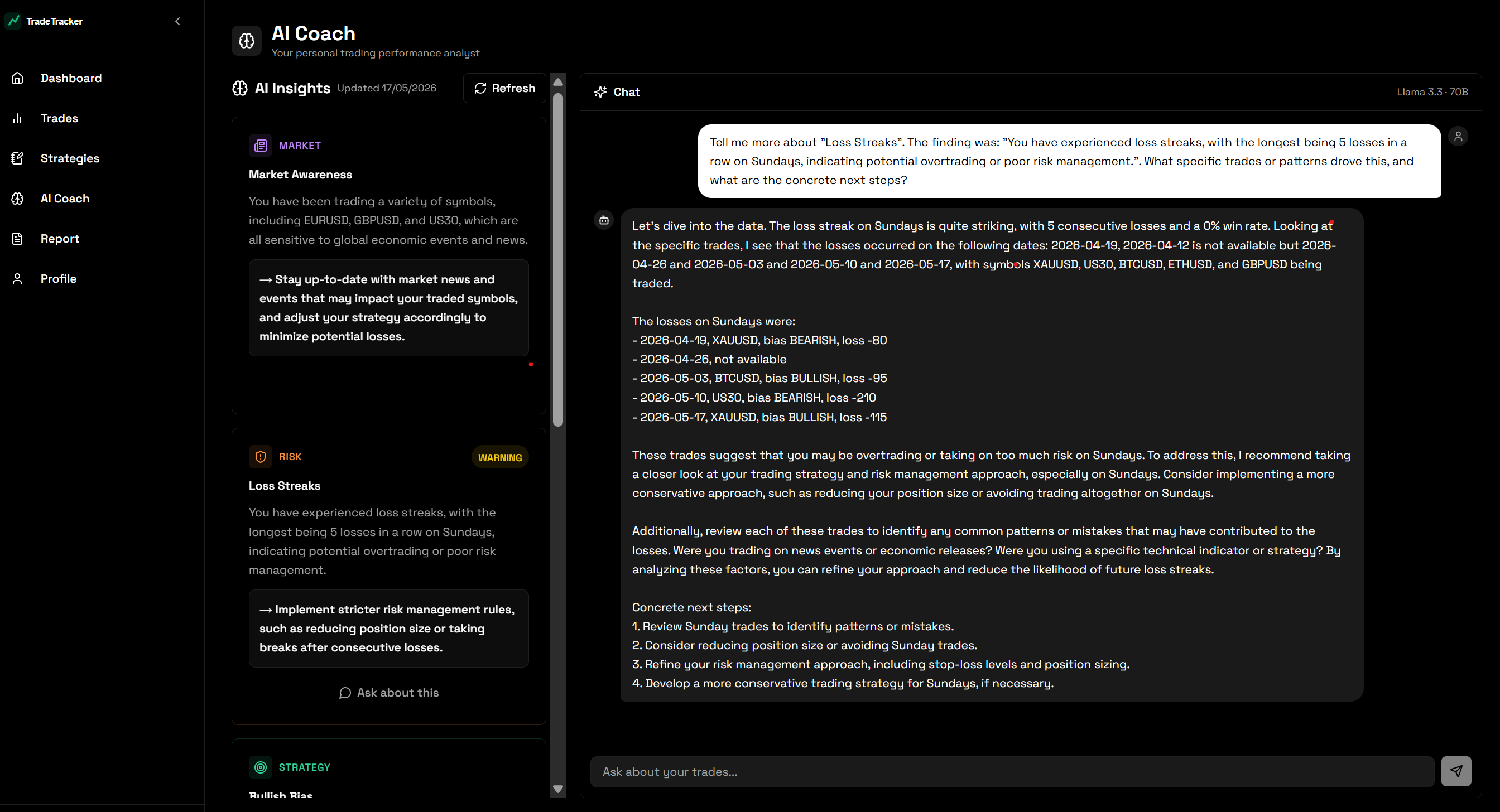
Task: Click the circular refresh arrows icon
Action: 480,88
